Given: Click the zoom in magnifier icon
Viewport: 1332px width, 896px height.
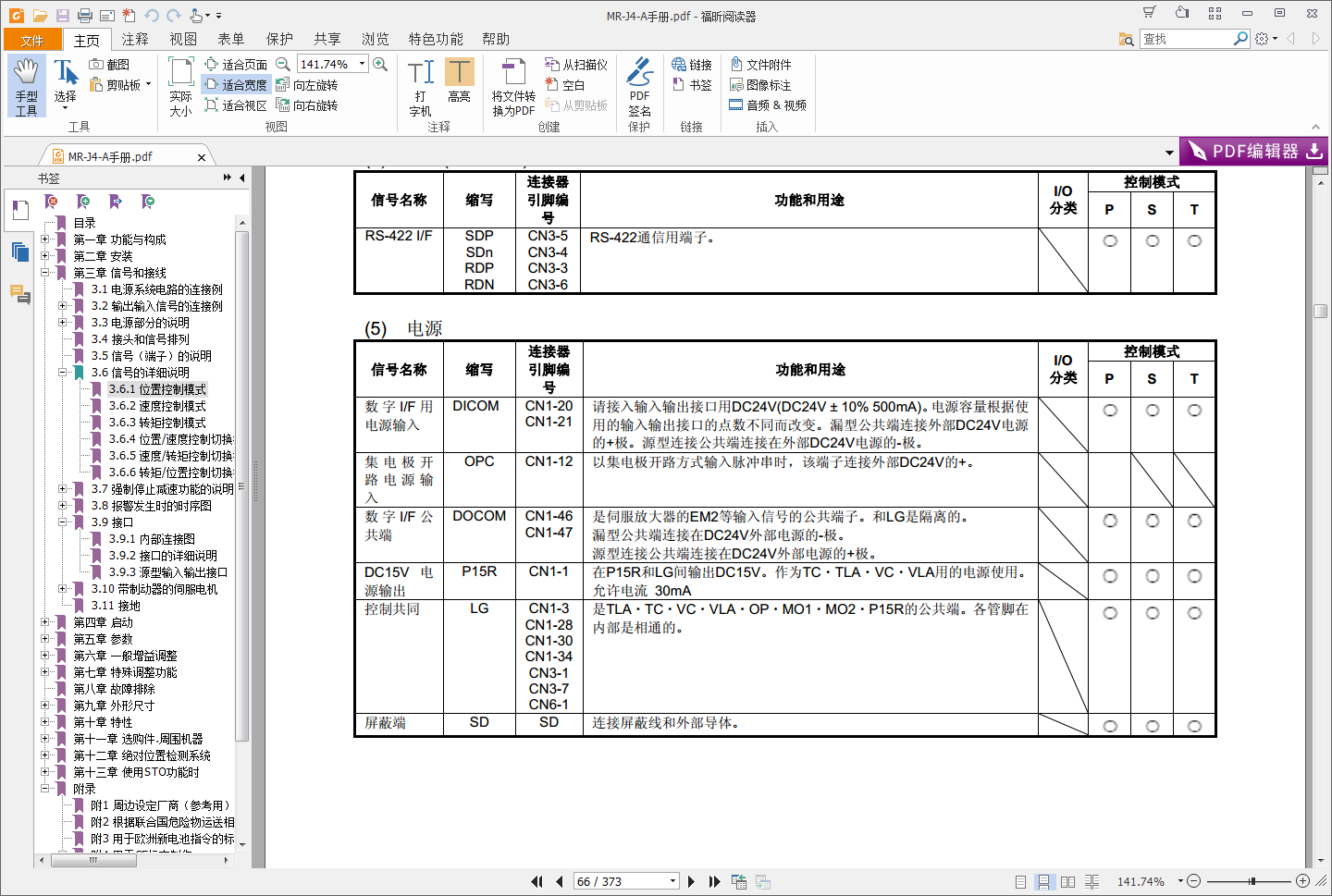Looking at the screenshot, I should click(x=380, y=64).
